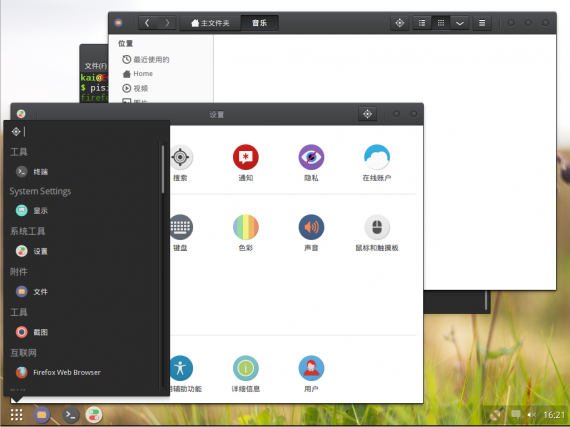Screen dimensions: 570x427
Task: Open view options dropdown in Files
Action: (x=460, y=23)
